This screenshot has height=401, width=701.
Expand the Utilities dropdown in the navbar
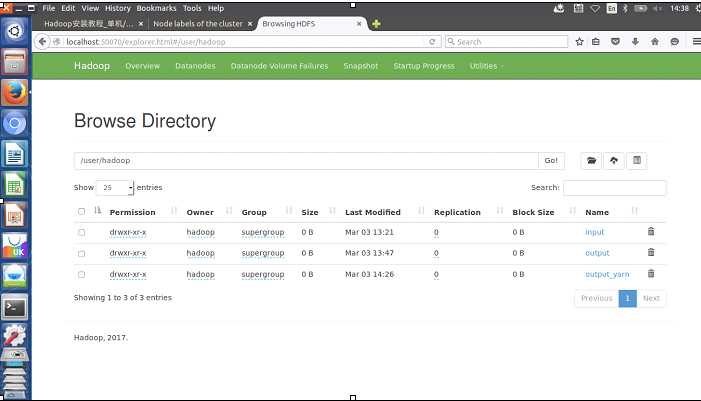click(486, 66)
